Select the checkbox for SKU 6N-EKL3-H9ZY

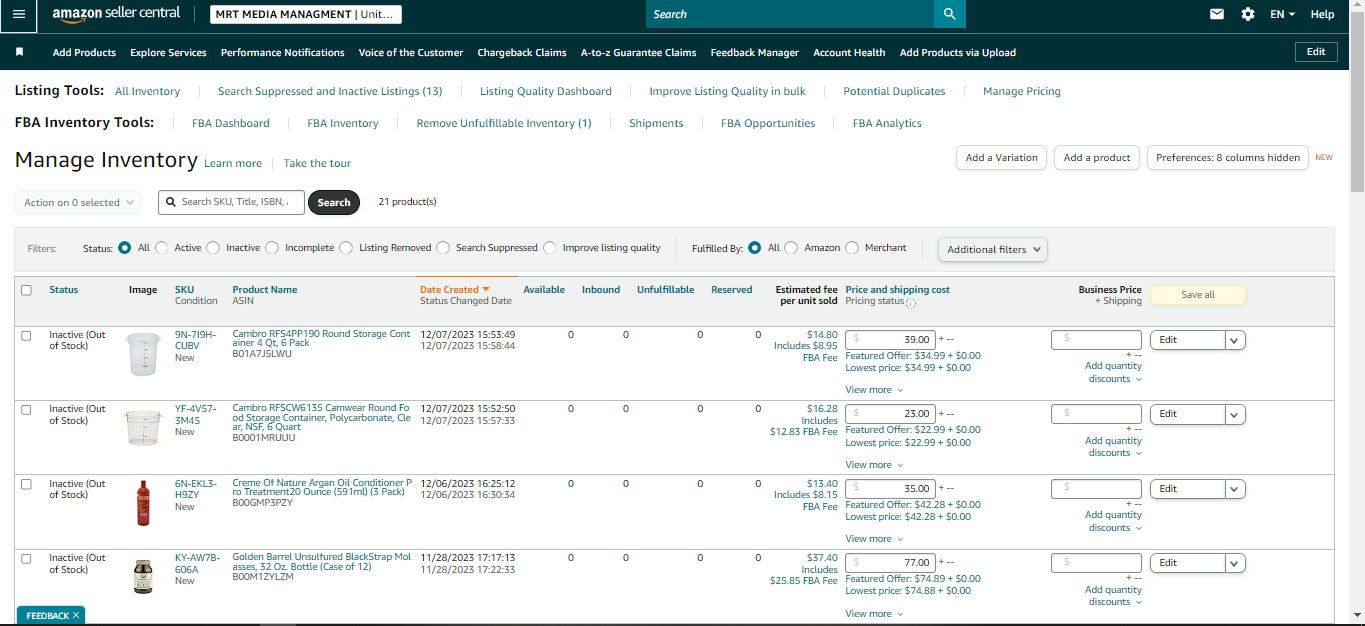click(26, 484)
